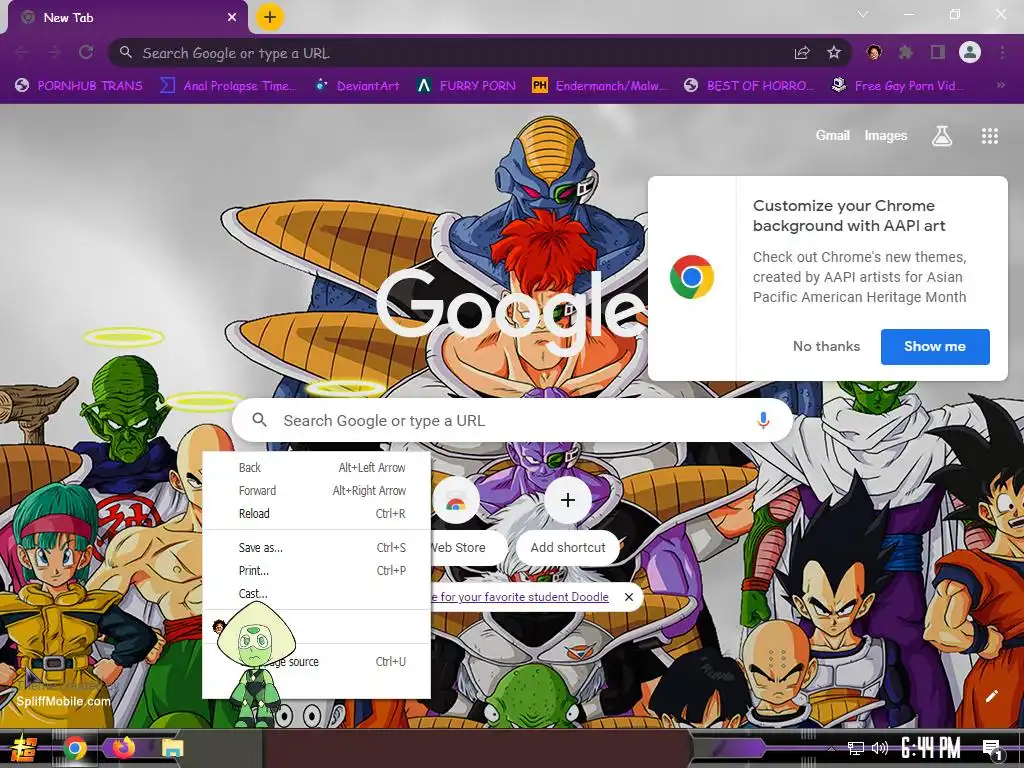Select Print... in the context menu

[x=316, y=571]
